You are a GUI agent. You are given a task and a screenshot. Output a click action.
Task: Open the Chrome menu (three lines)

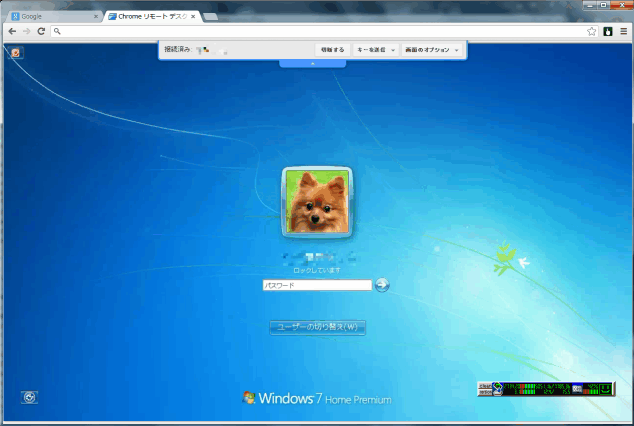[623, 32]
